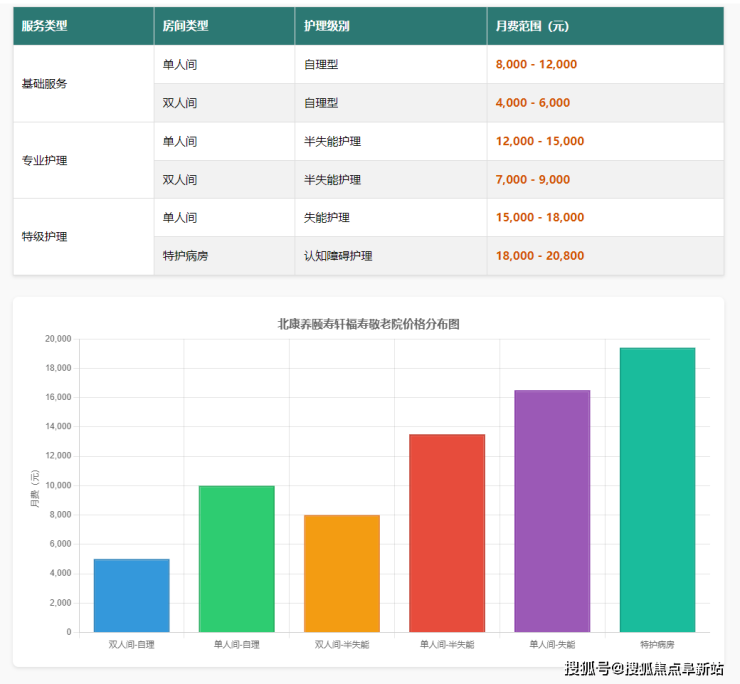Select the 护理级别 column header

point(327,26)
